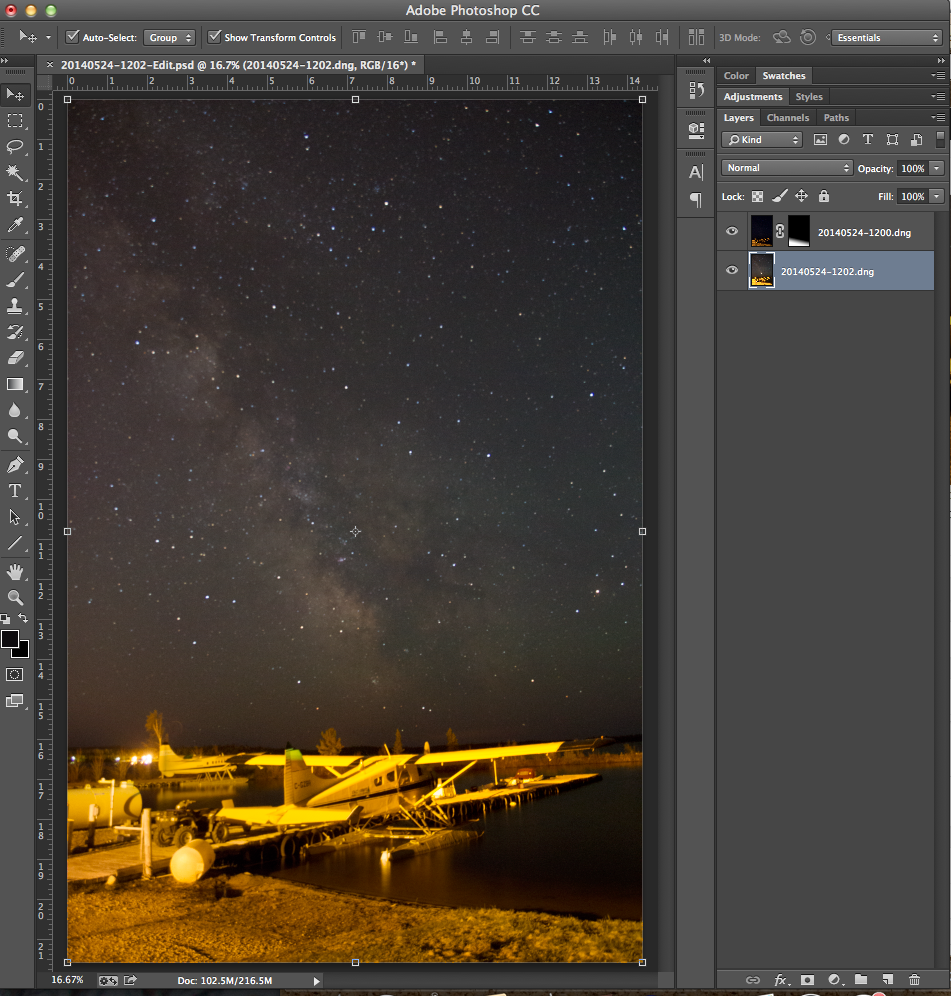
Task: Click the Add layer style fx icon
Action: [x=781, y=980]
